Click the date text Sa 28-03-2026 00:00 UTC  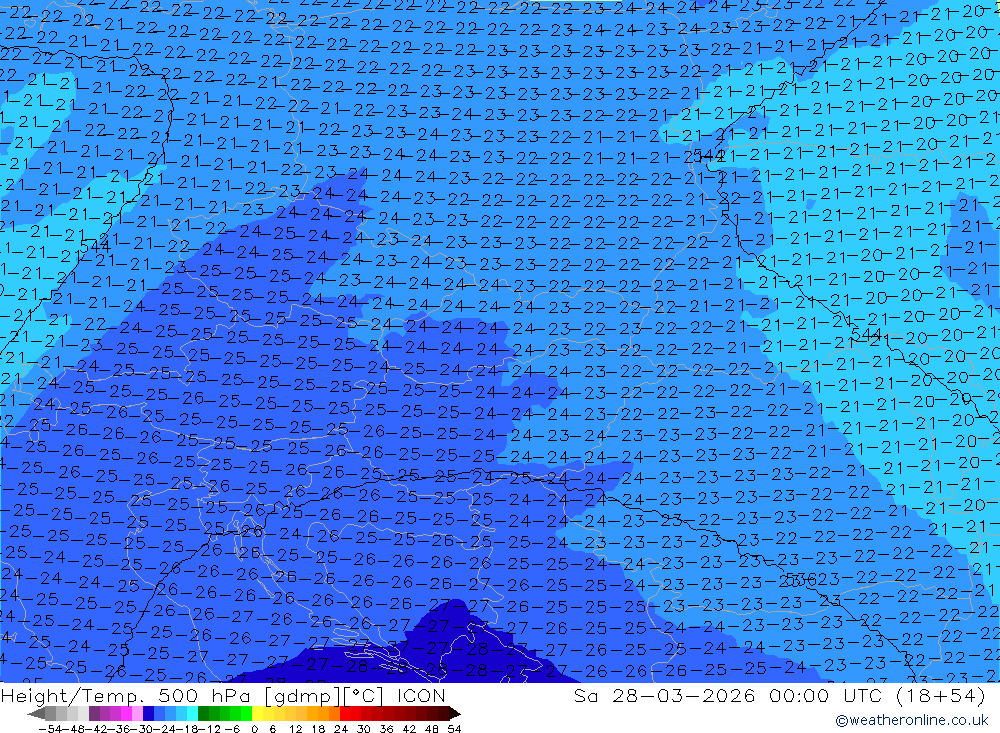[727, 695]
